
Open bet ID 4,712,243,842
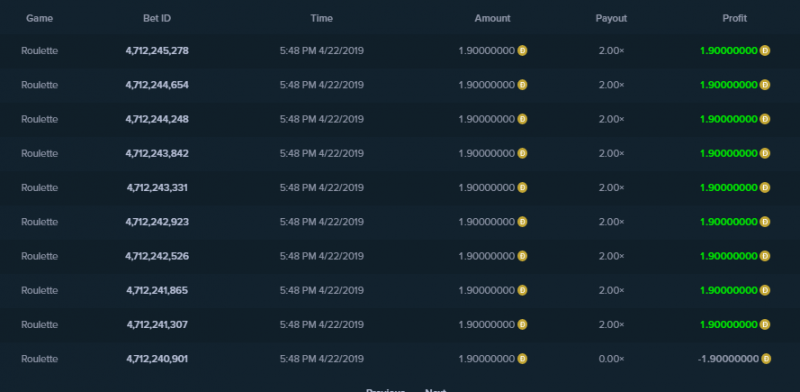[157, 153]
